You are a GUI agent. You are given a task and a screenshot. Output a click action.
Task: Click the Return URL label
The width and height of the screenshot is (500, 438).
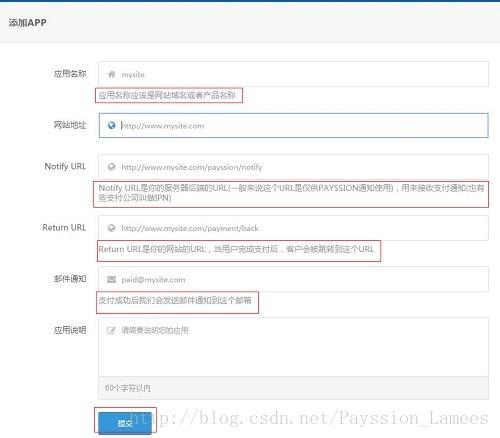pos(64,228)
